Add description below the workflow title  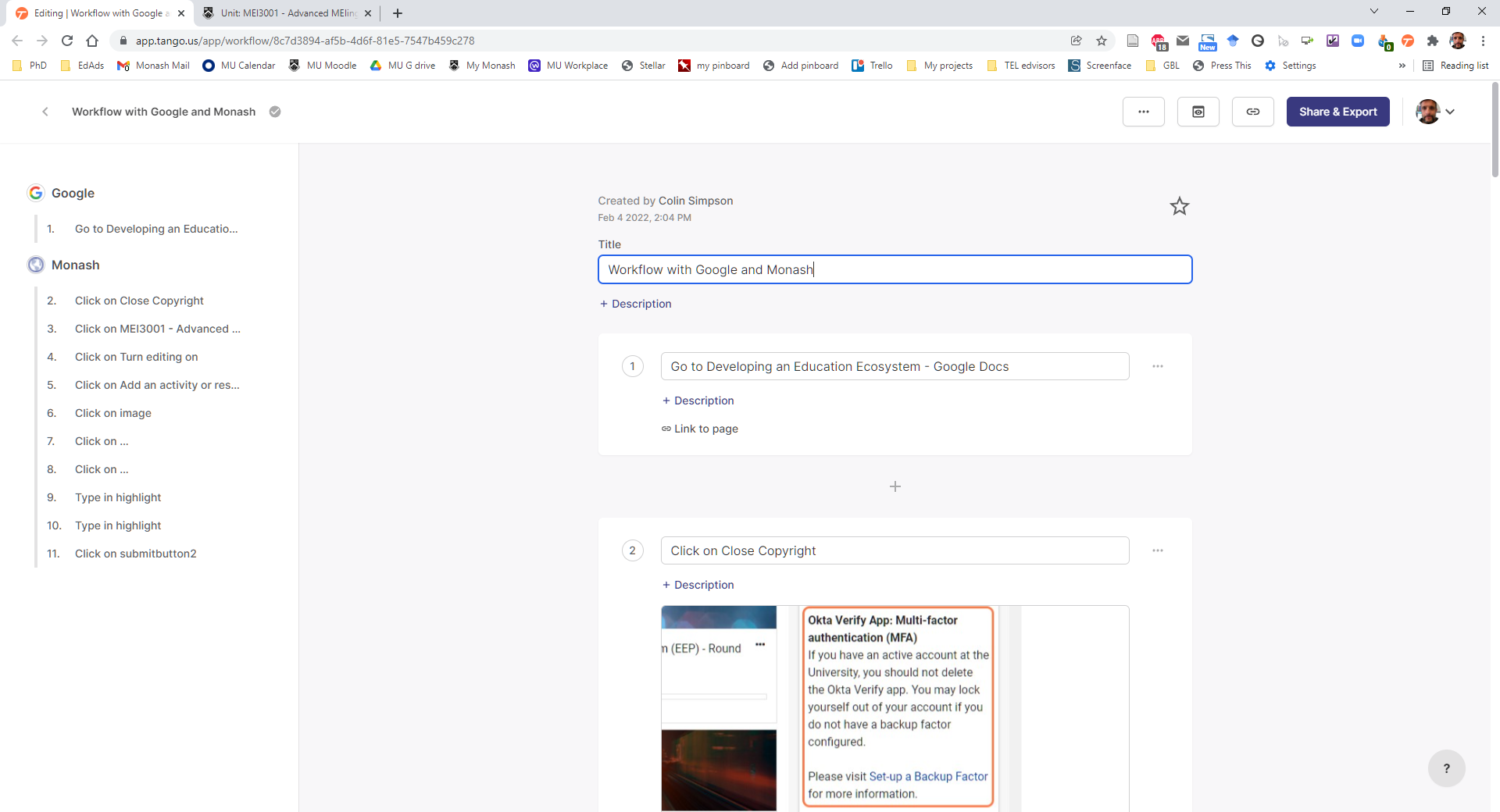(x=635, y=304)
